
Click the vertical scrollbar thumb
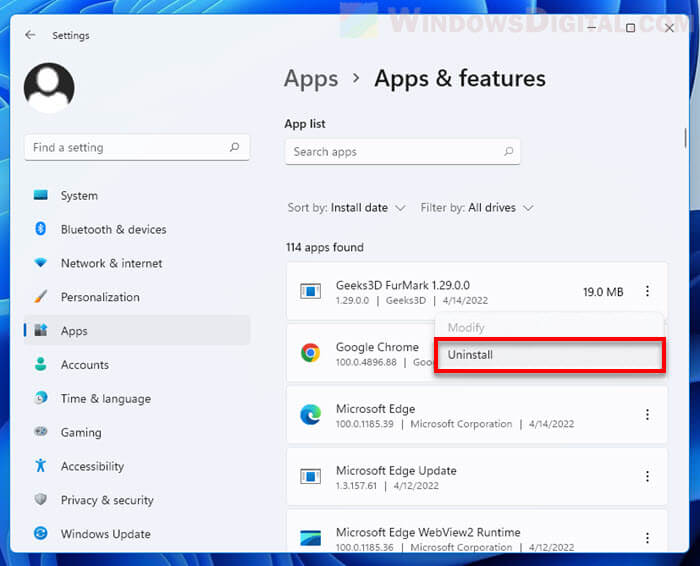pos(685,138)
